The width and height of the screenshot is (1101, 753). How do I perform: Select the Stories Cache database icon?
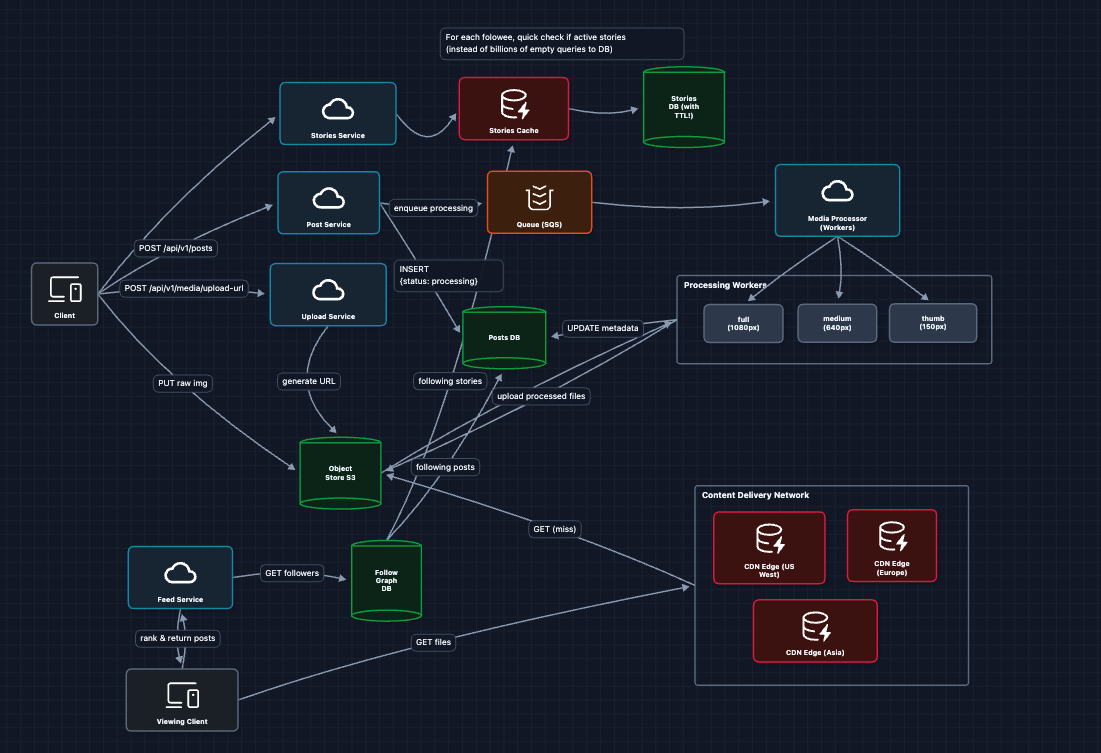click(x=514, y=103)
